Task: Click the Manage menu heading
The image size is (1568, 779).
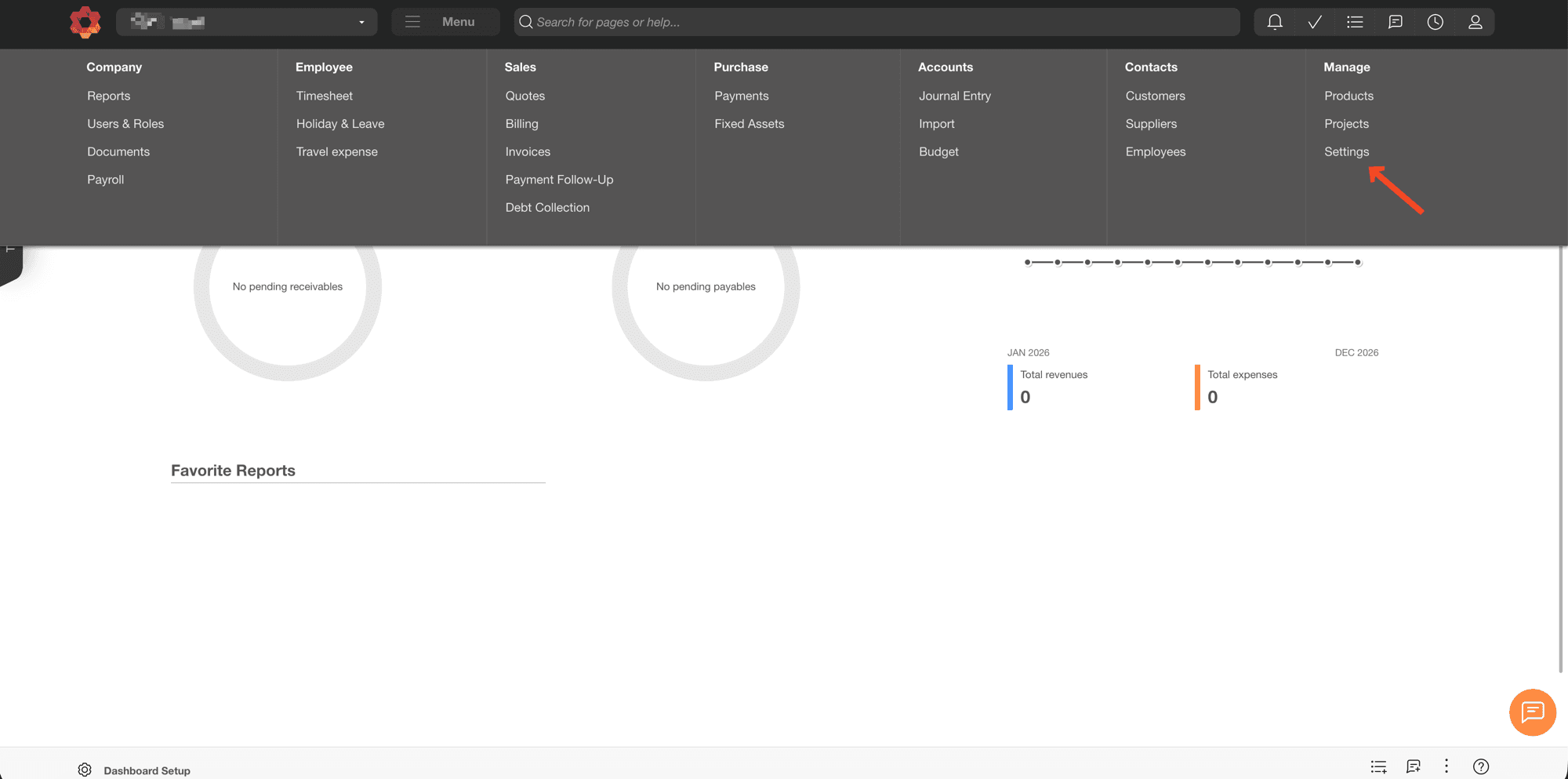Action: click(1347, 67)
